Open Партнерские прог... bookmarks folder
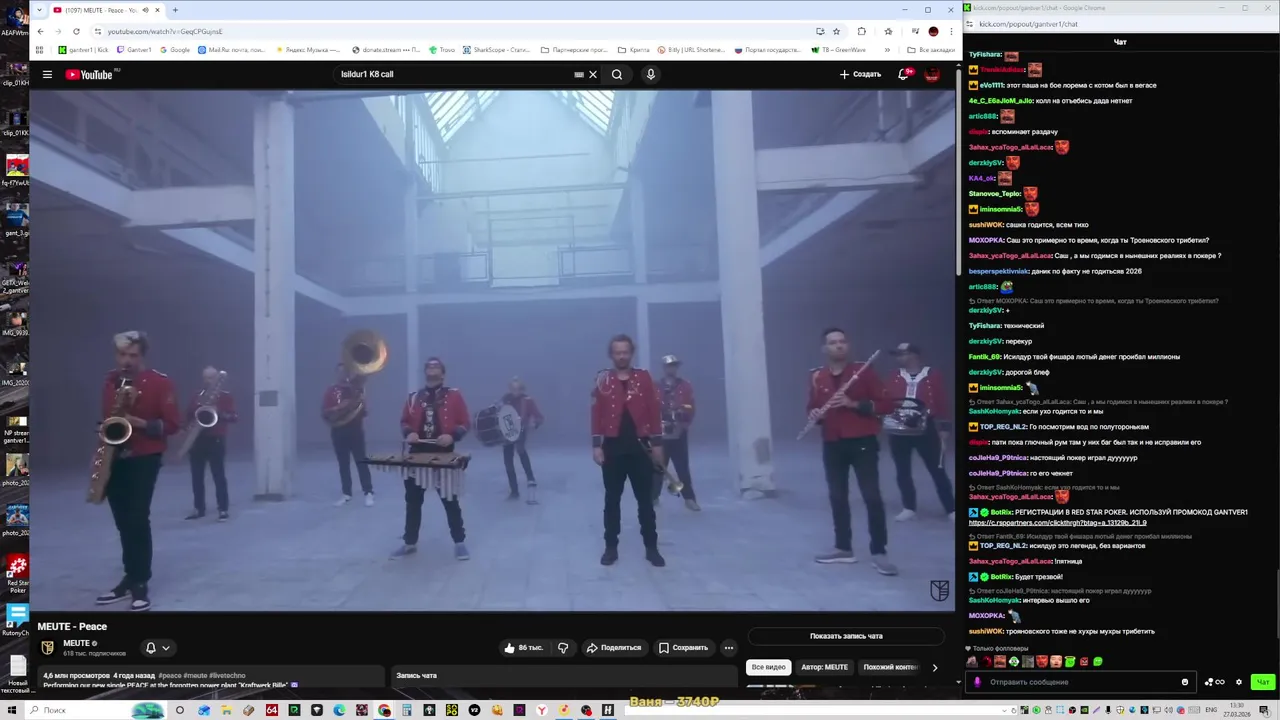Screen dimensions: 1280x720 point(574,49)
